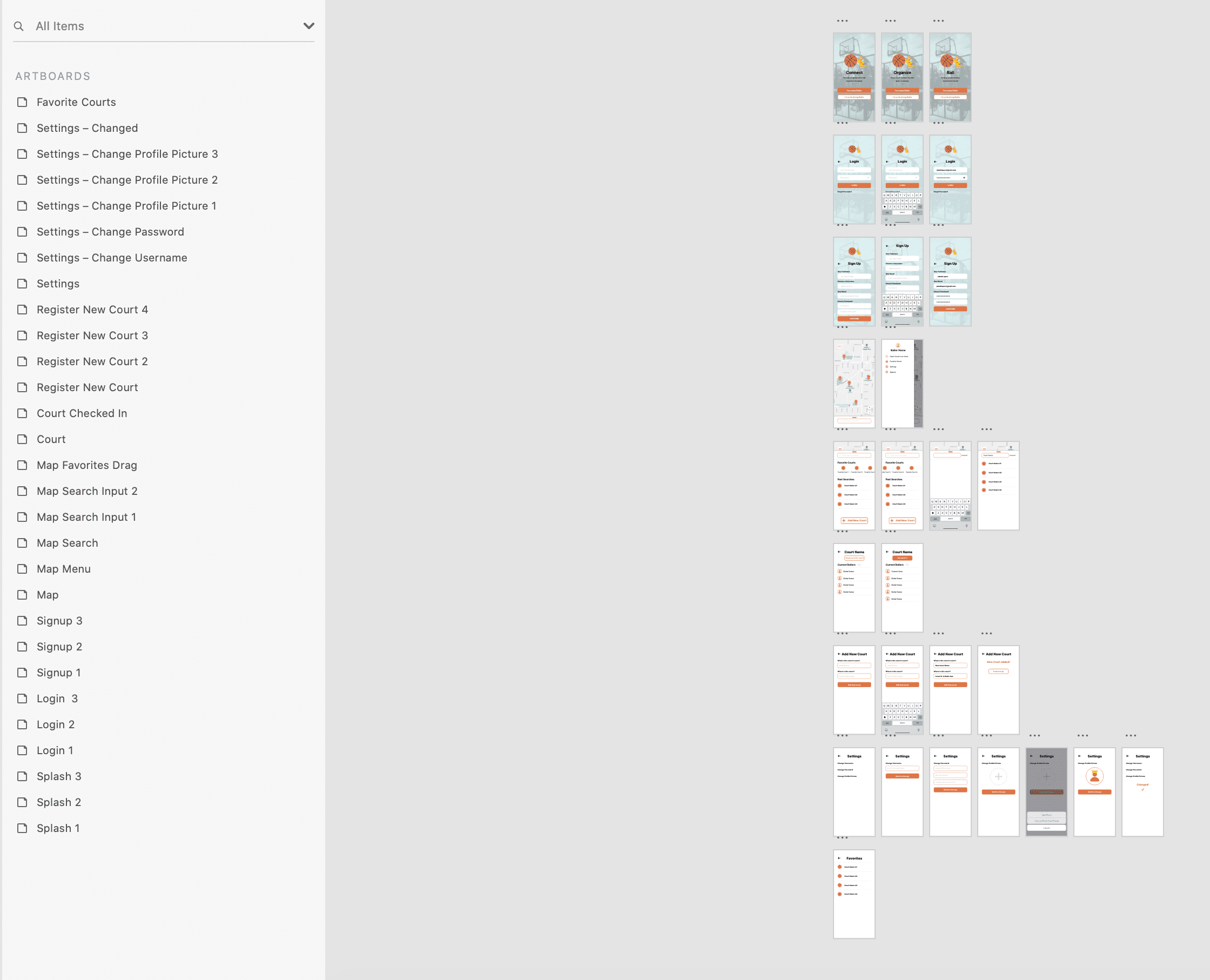This screenshot has height=980, width=1210.
Task: Click the artboard icon next to Settings
Action: (x=22, y=284)
